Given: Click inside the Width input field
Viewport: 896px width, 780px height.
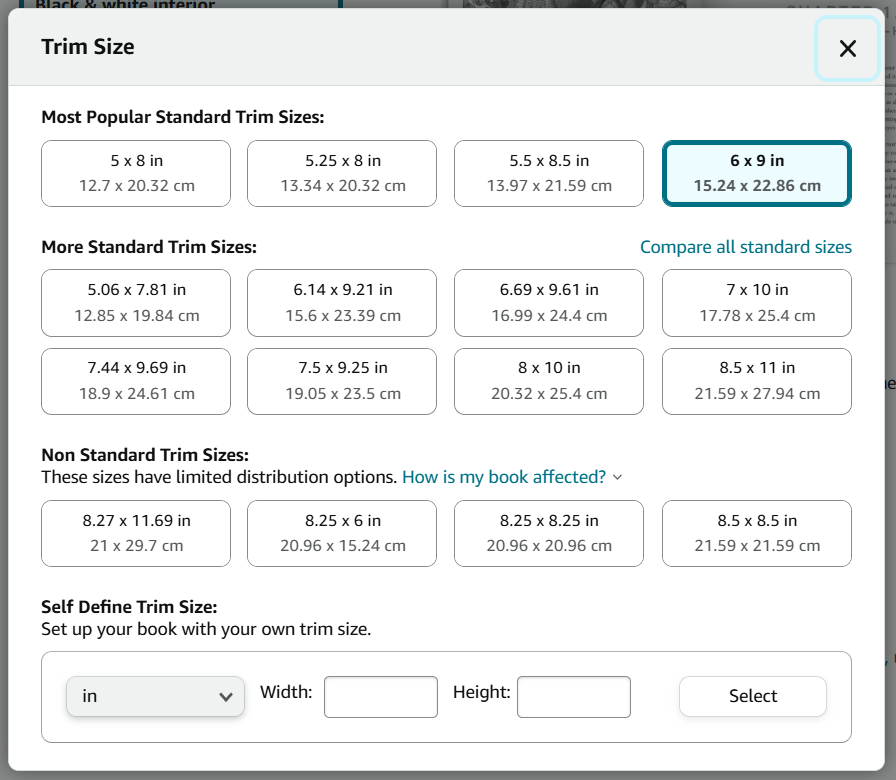Looking at the screenshot, I should (x=380, y=696).
